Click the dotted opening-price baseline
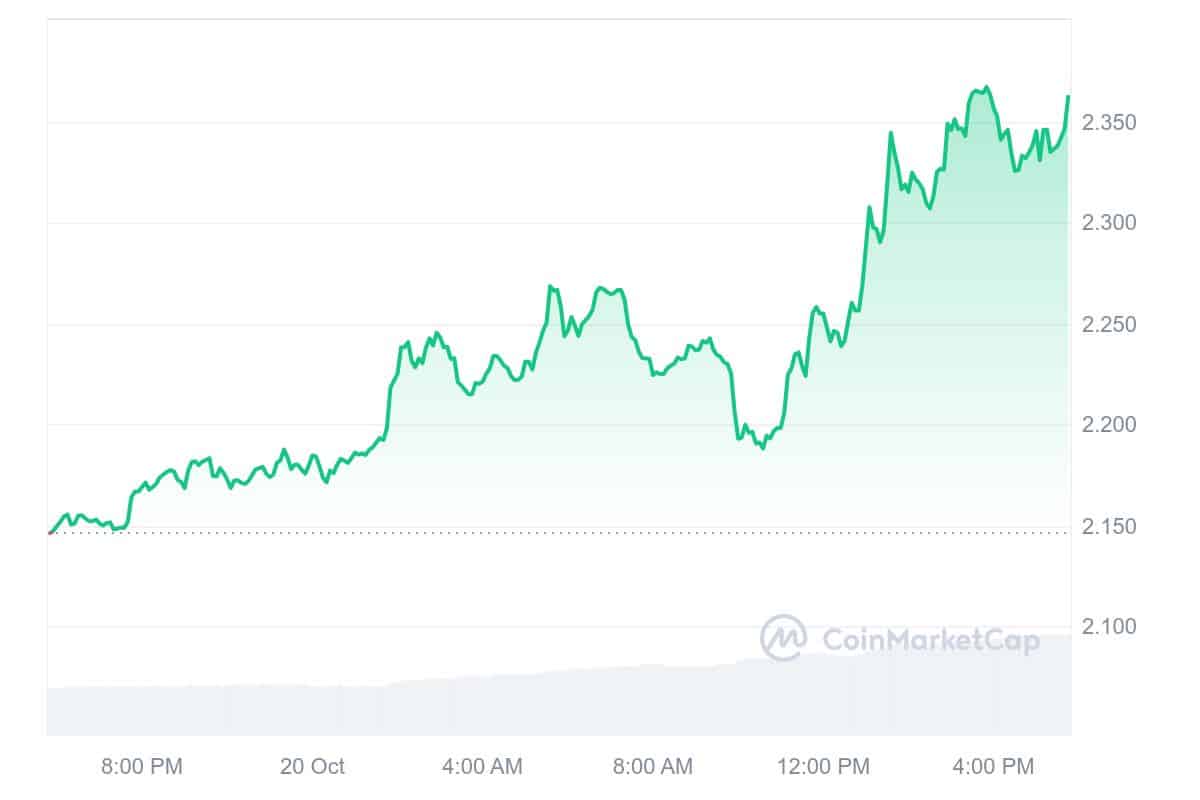Viewport: 1200px width, 800px height. 600,533
